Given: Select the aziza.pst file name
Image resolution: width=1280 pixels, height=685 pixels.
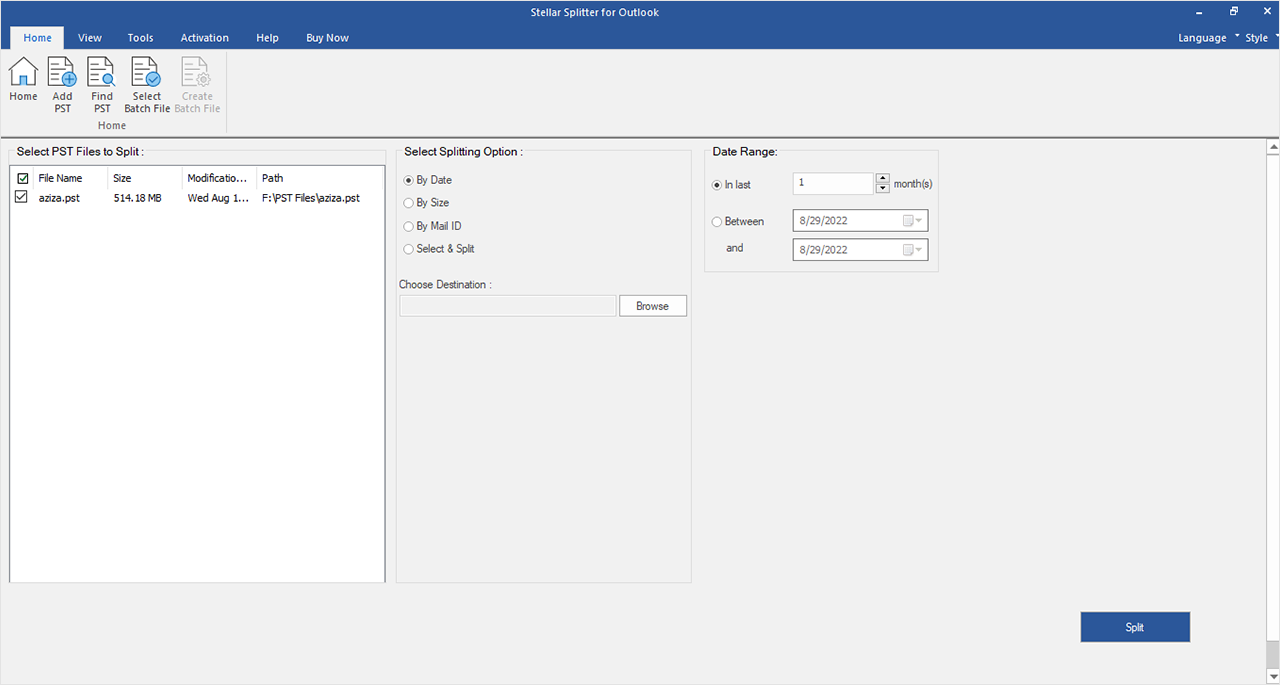Looking at the screenshot, I should (x=59, y=198).
